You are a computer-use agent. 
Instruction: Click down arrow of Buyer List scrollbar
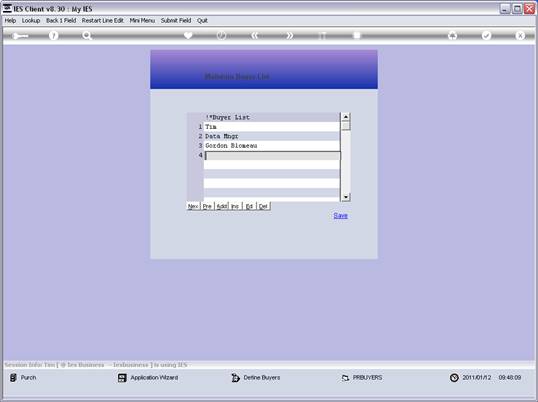[x=346, y=197]
